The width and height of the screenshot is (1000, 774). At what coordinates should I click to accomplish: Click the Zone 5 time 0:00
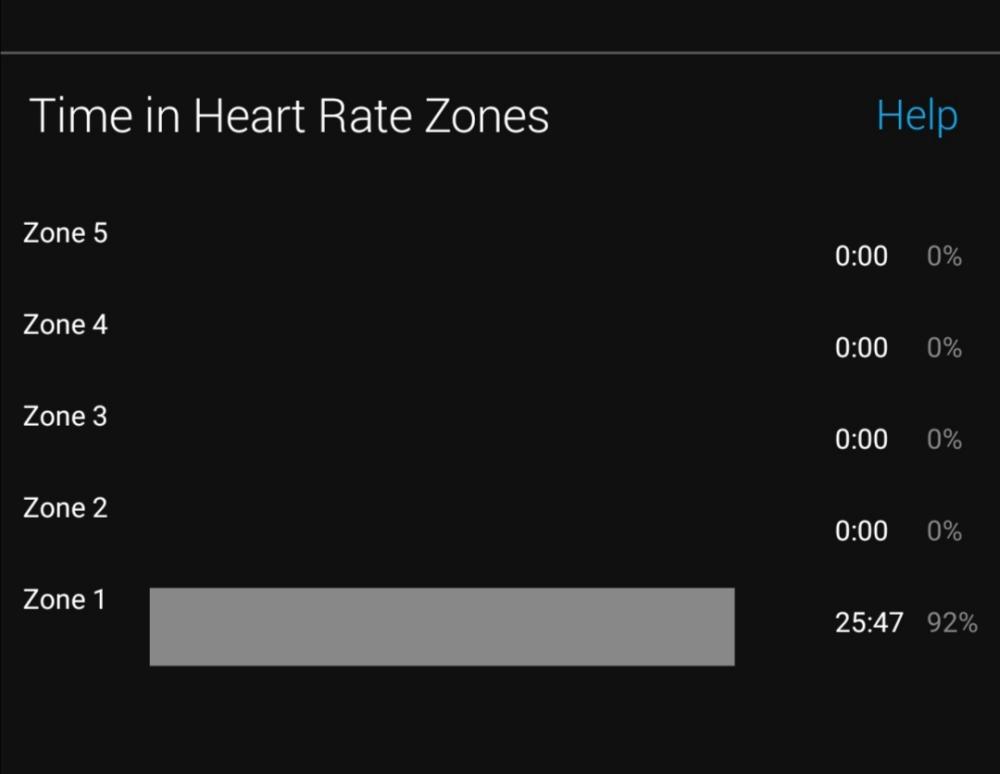pos(861,256)
